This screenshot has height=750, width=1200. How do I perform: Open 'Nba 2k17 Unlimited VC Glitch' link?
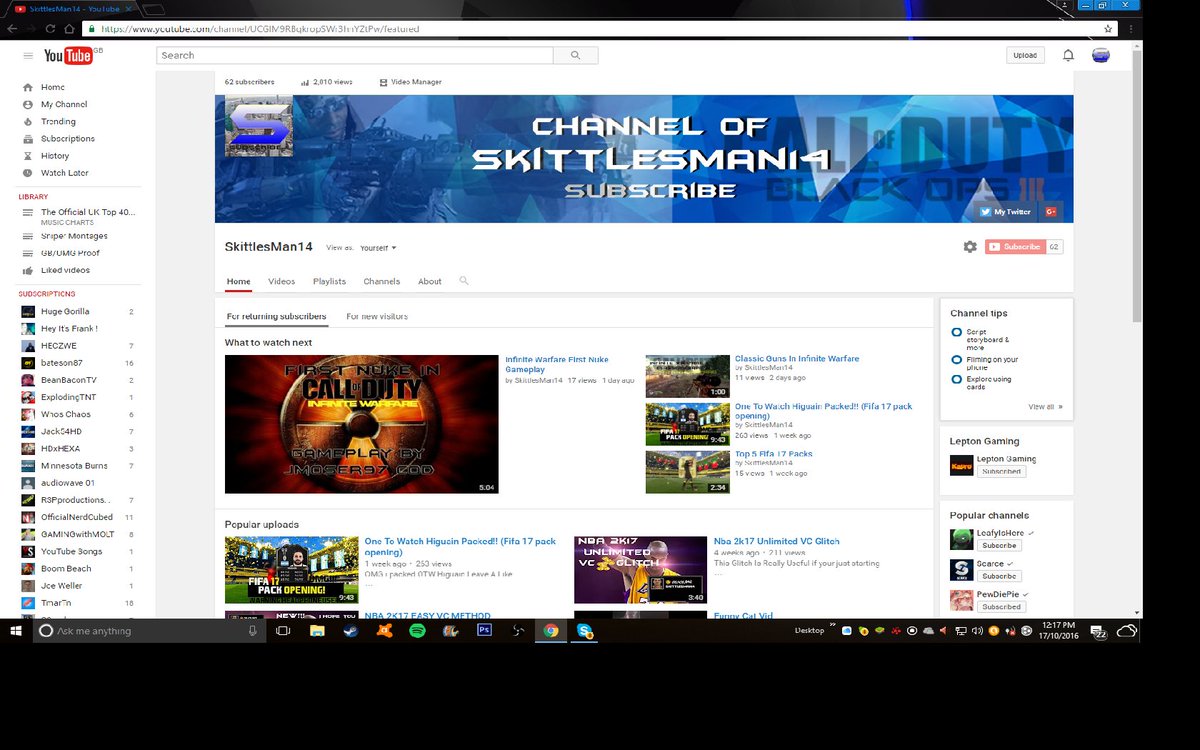tap(777, 541)
